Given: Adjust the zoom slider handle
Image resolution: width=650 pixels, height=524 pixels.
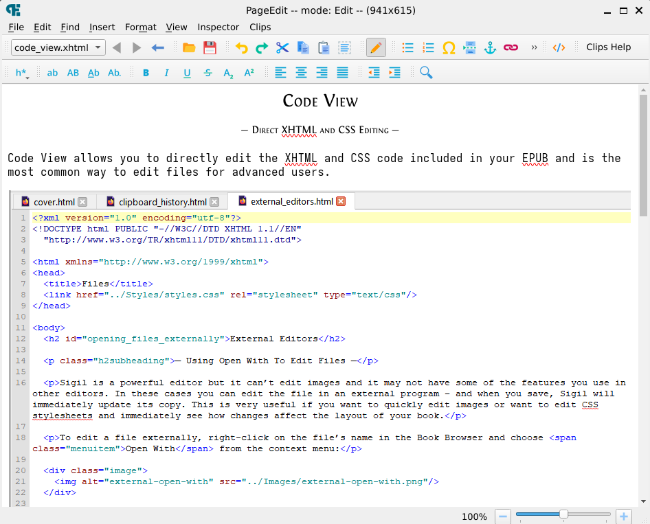Looking at the screenshot, I should pos(563,516).
